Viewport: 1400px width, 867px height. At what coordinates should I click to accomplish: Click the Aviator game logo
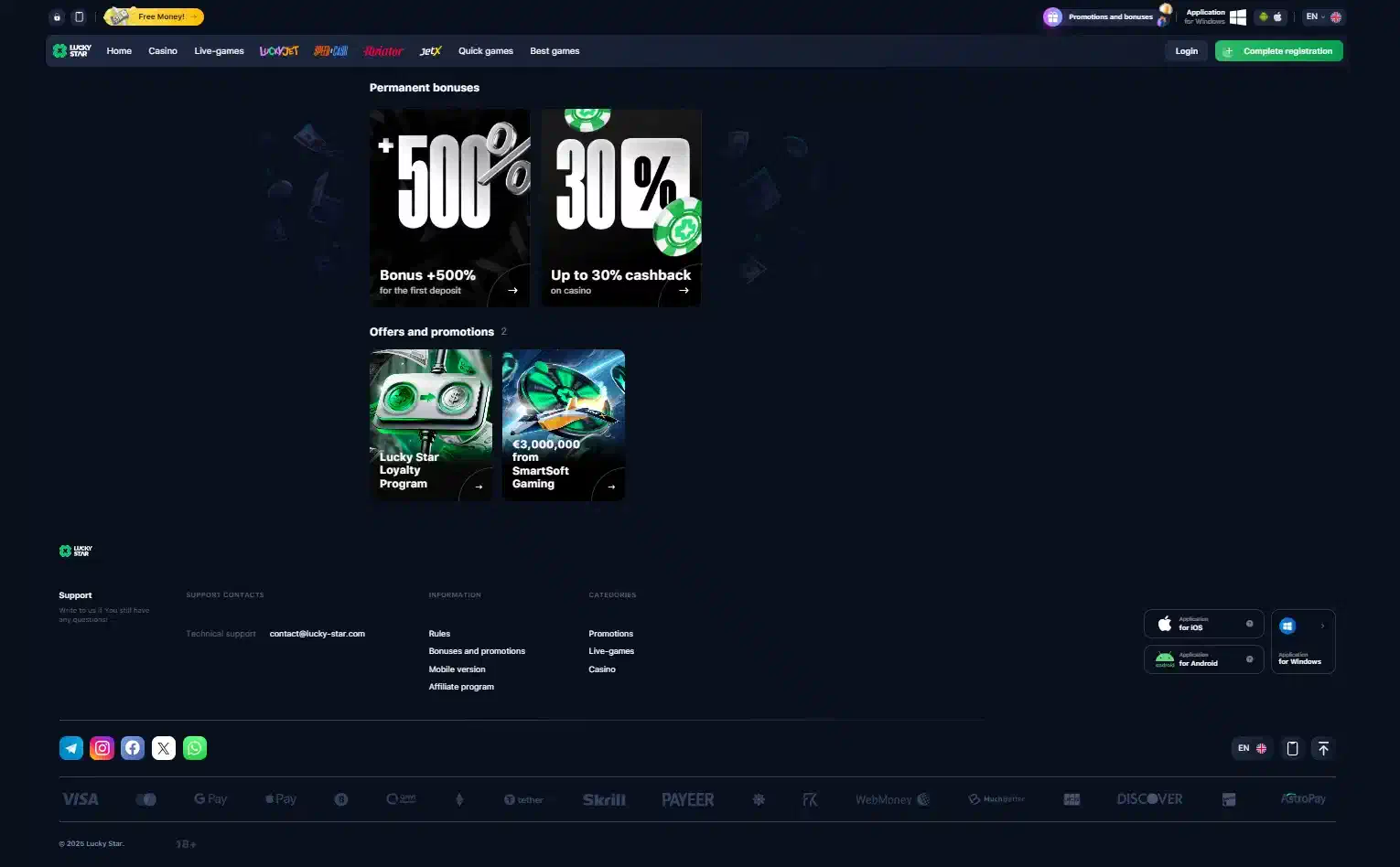383,51
